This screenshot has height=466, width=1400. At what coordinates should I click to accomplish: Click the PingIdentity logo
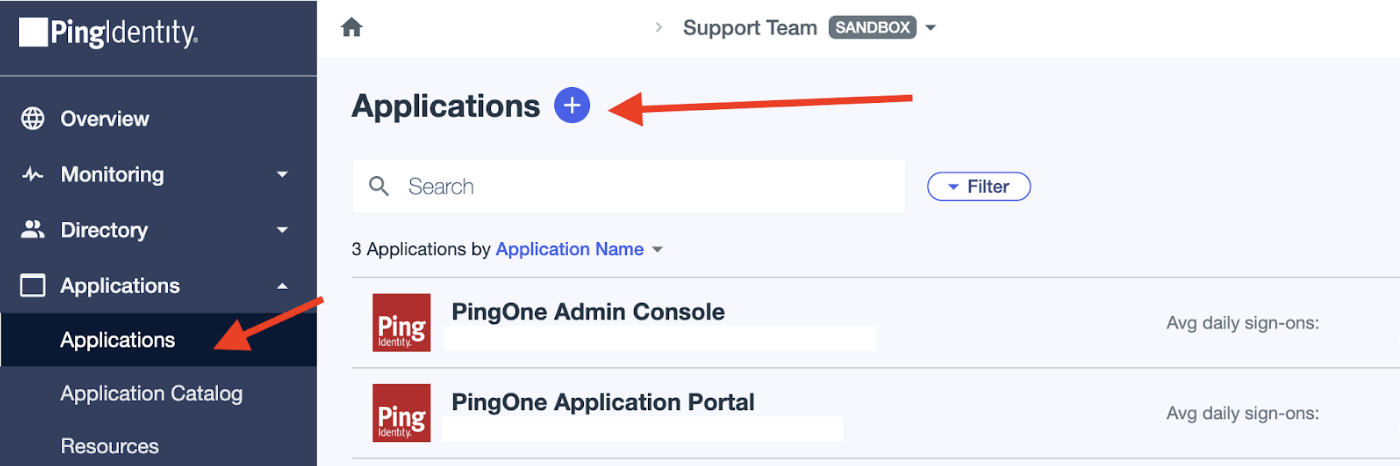[x=108, y=34]
